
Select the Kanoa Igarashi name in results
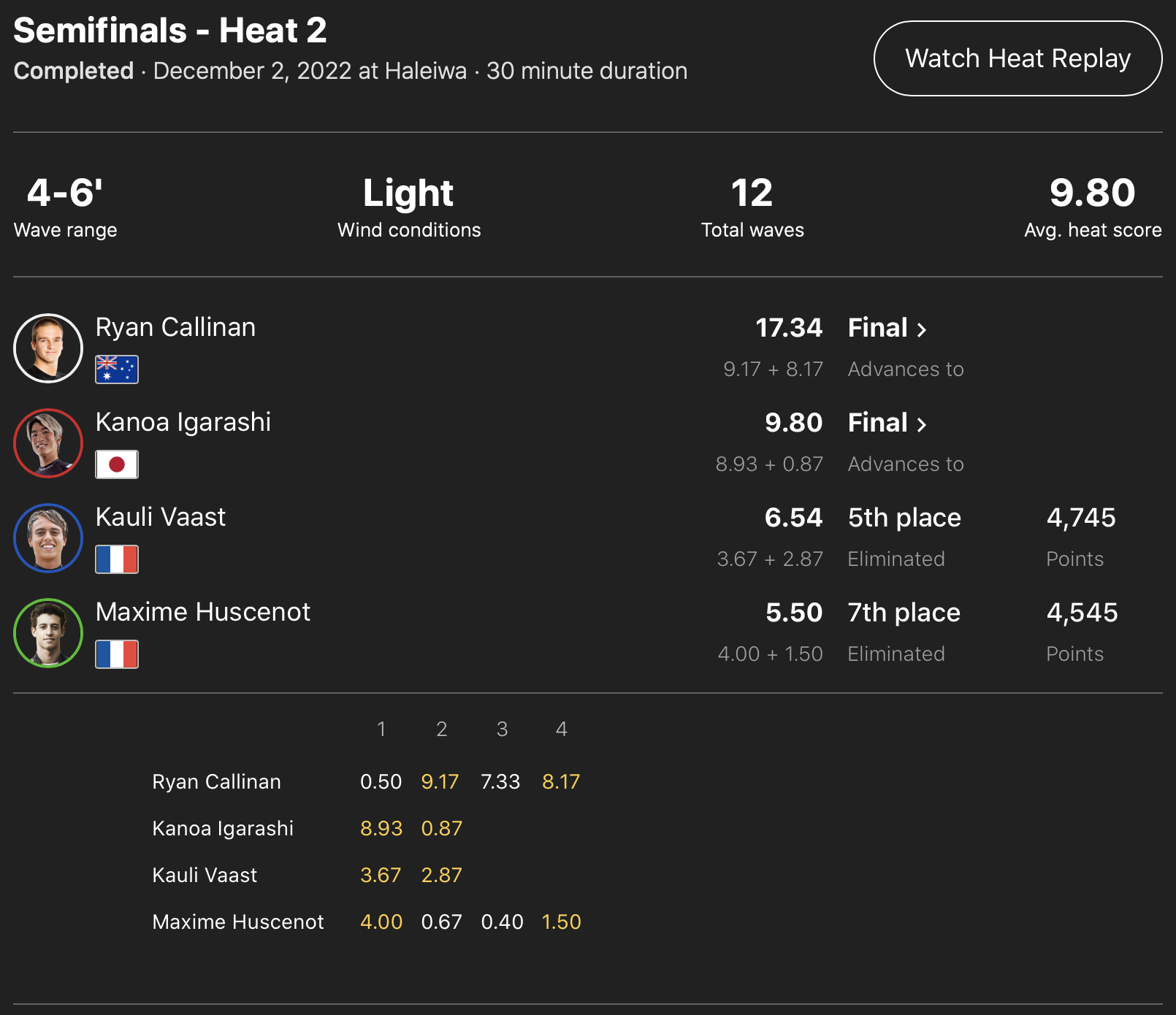coord(183,422)
